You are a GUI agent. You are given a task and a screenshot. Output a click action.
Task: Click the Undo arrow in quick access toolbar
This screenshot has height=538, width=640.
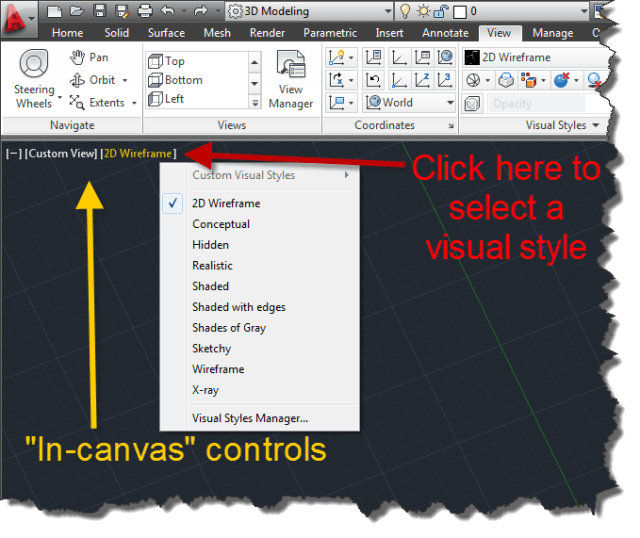(167, 12)
